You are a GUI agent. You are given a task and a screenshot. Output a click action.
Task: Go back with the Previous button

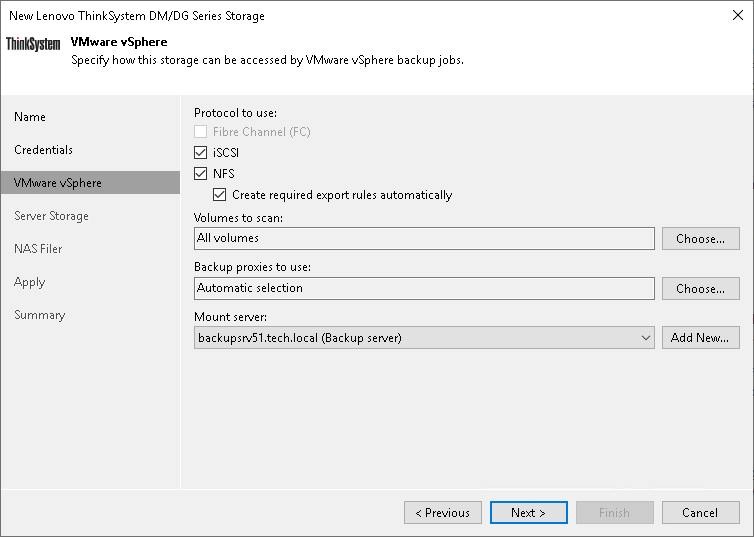tap(443, 512)
